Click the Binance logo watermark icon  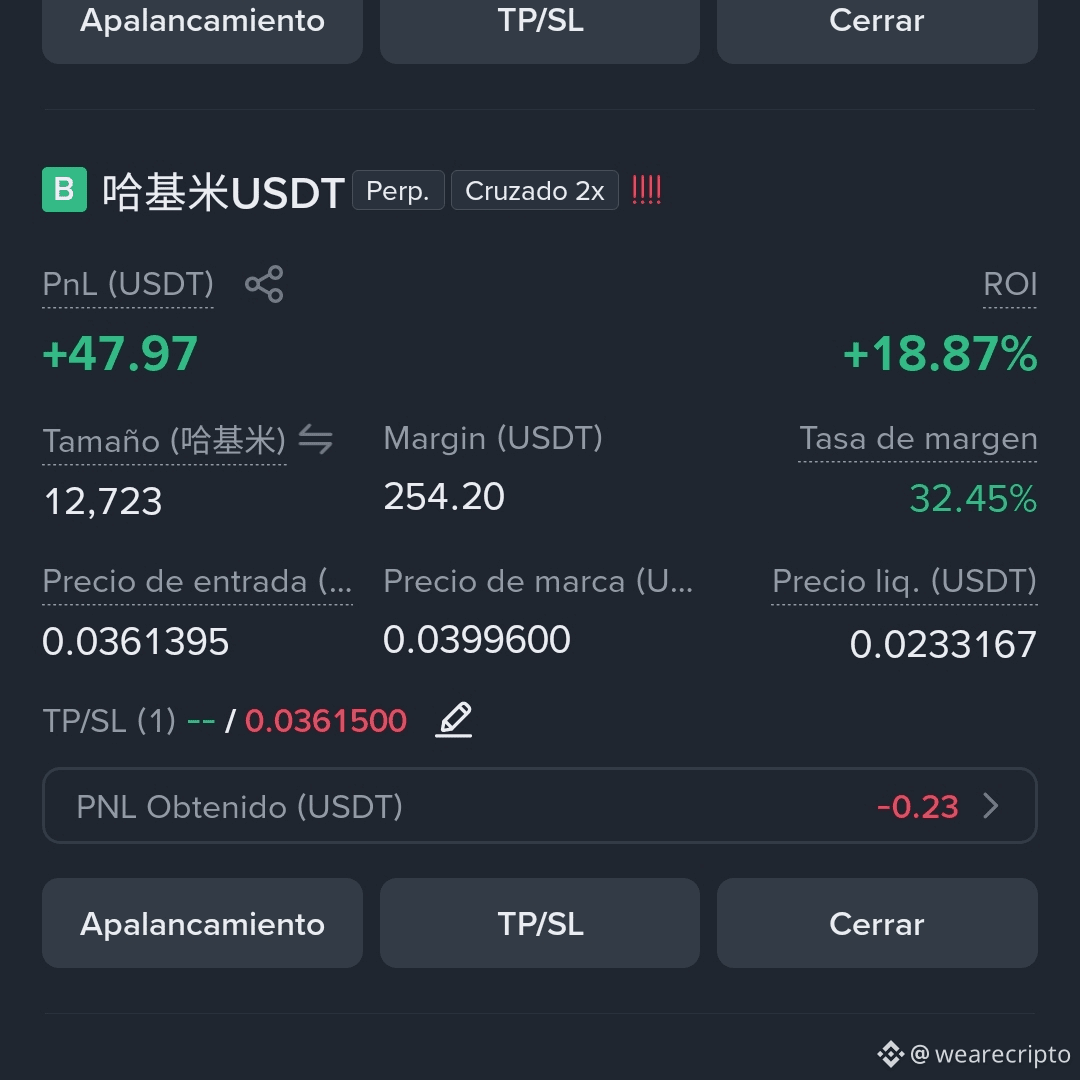[891, 1054]
